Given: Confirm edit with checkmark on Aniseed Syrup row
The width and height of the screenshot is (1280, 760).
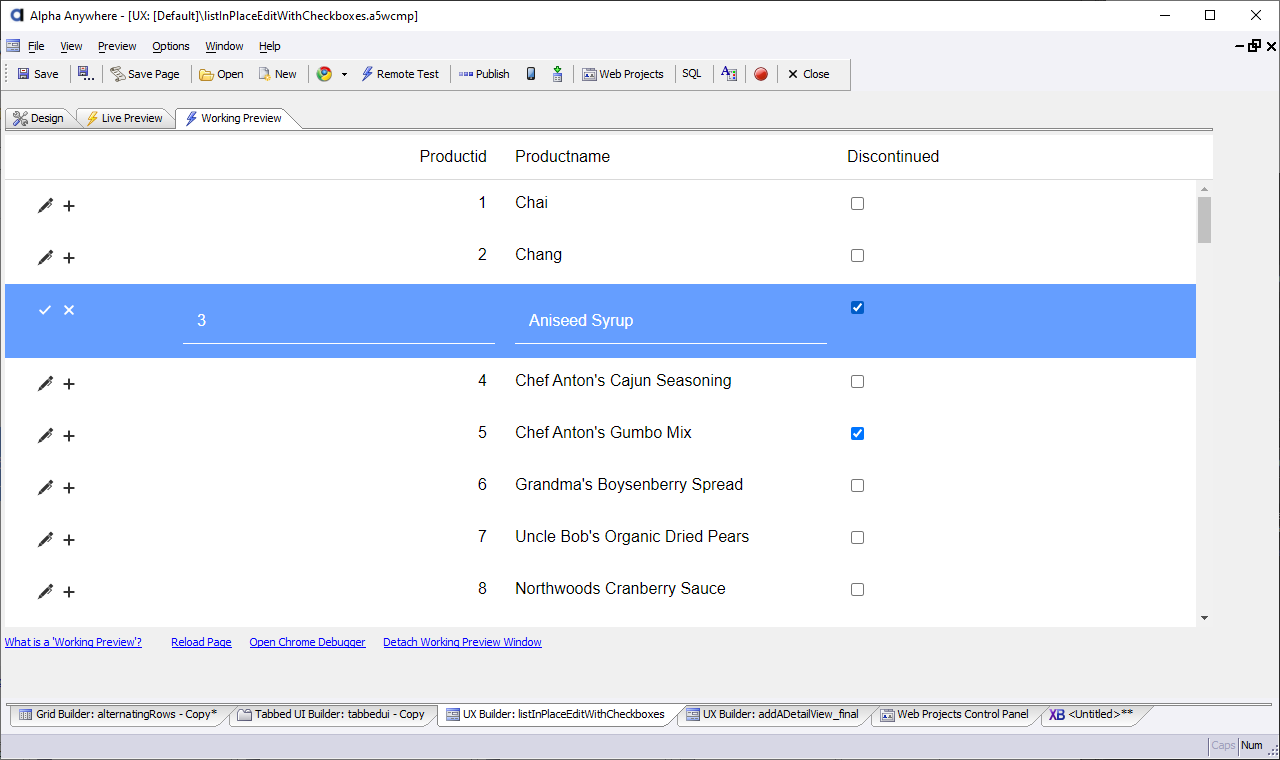Looking at the screenshot, I should point(45,310).
